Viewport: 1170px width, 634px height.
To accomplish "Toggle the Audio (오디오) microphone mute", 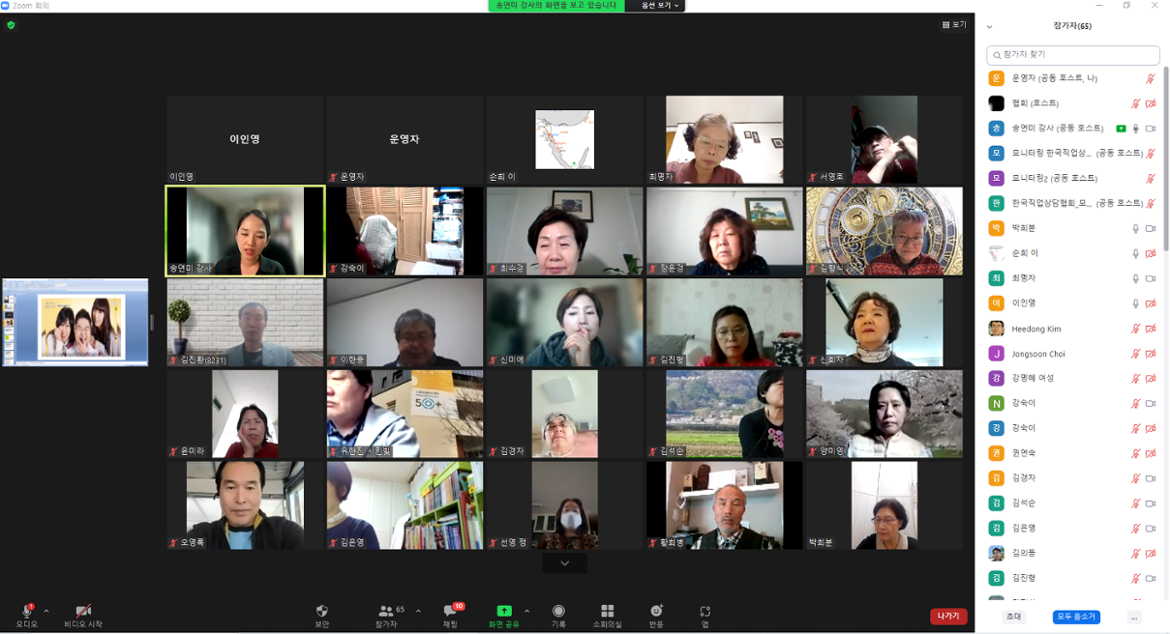I will [27, 611].
